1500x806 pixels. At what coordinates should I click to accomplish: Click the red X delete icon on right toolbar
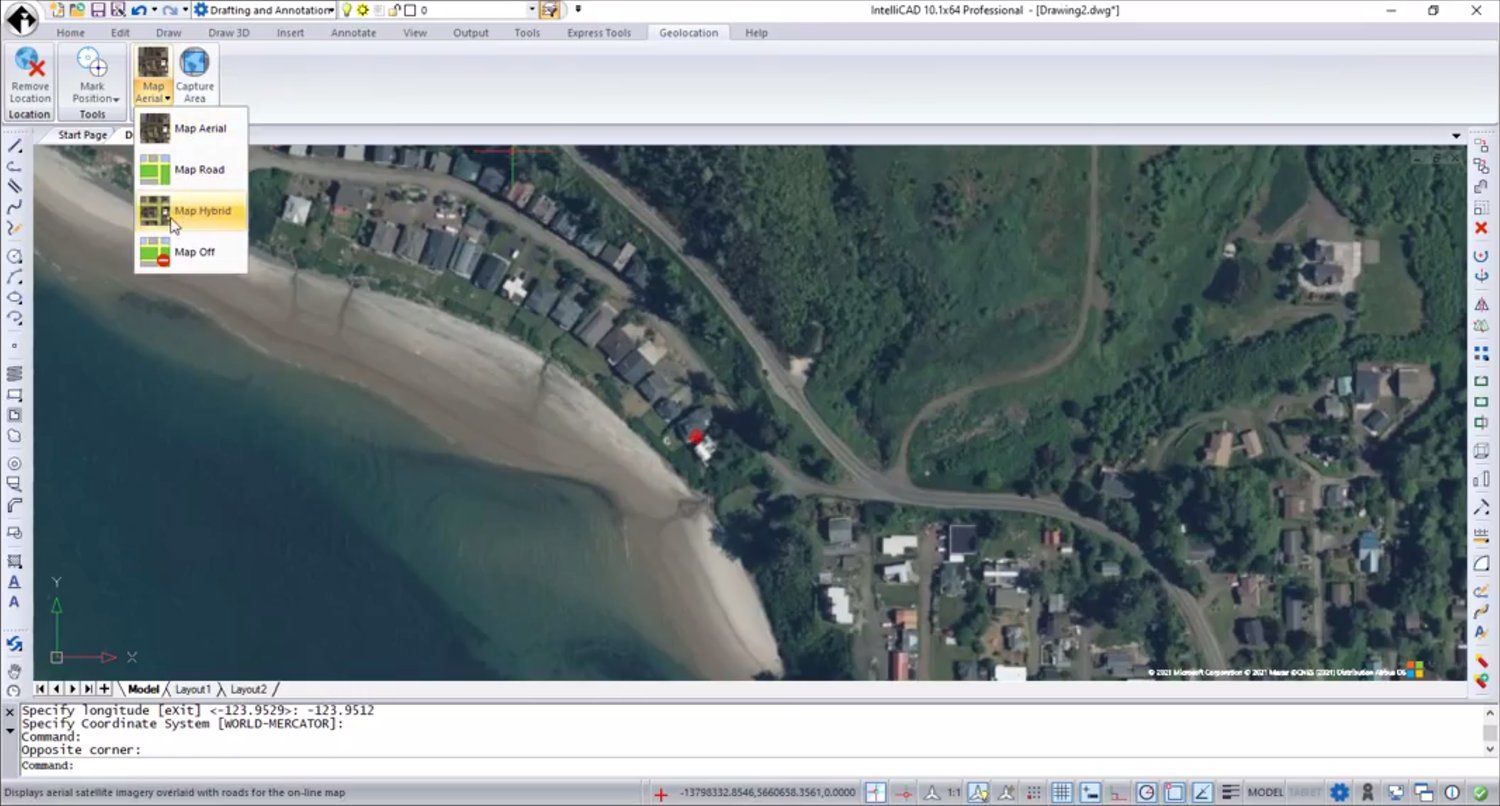tap(1481, 228)
